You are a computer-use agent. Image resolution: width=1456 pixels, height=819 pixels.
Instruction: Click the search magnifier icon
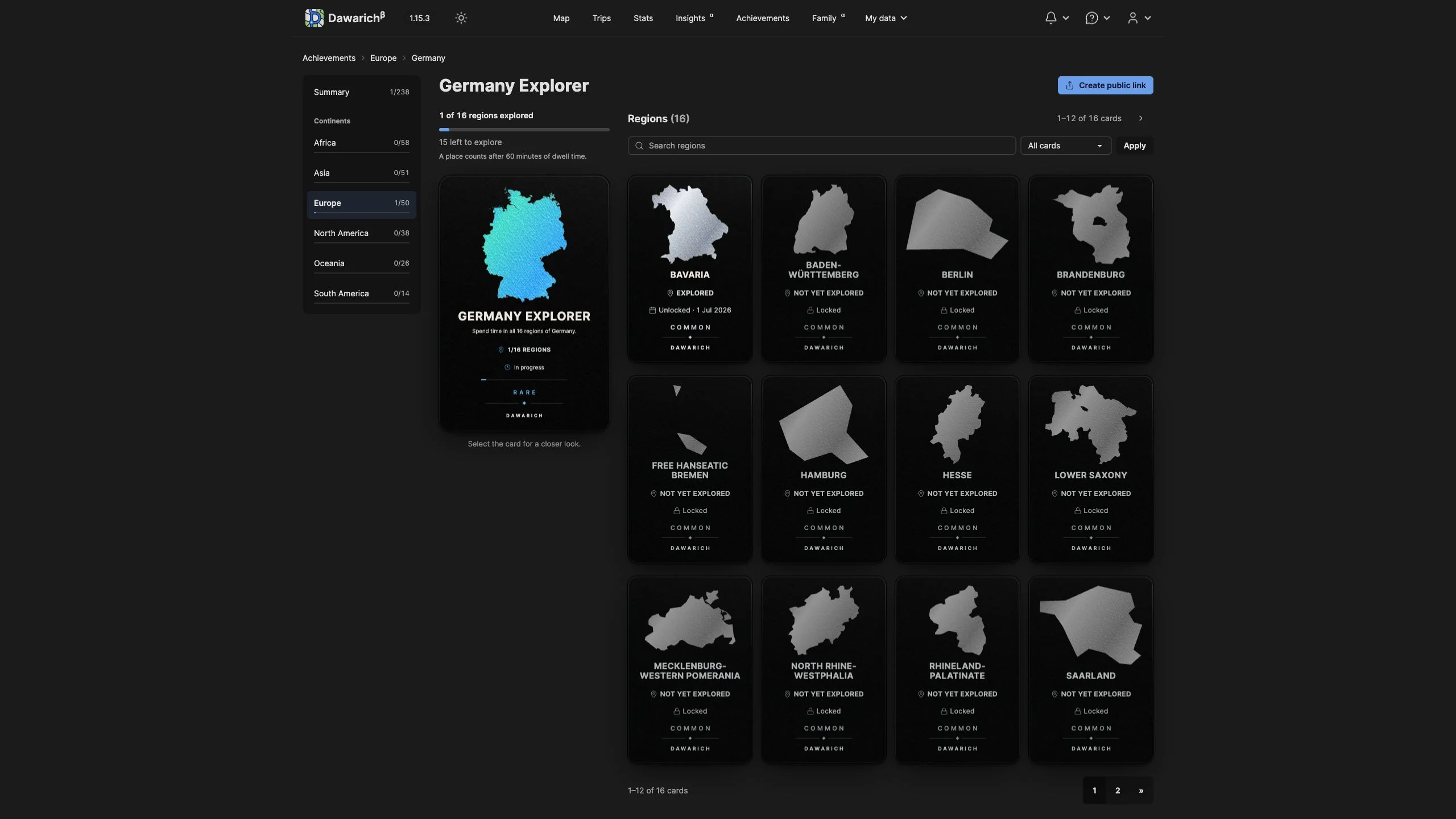click(x=639, y=146)
